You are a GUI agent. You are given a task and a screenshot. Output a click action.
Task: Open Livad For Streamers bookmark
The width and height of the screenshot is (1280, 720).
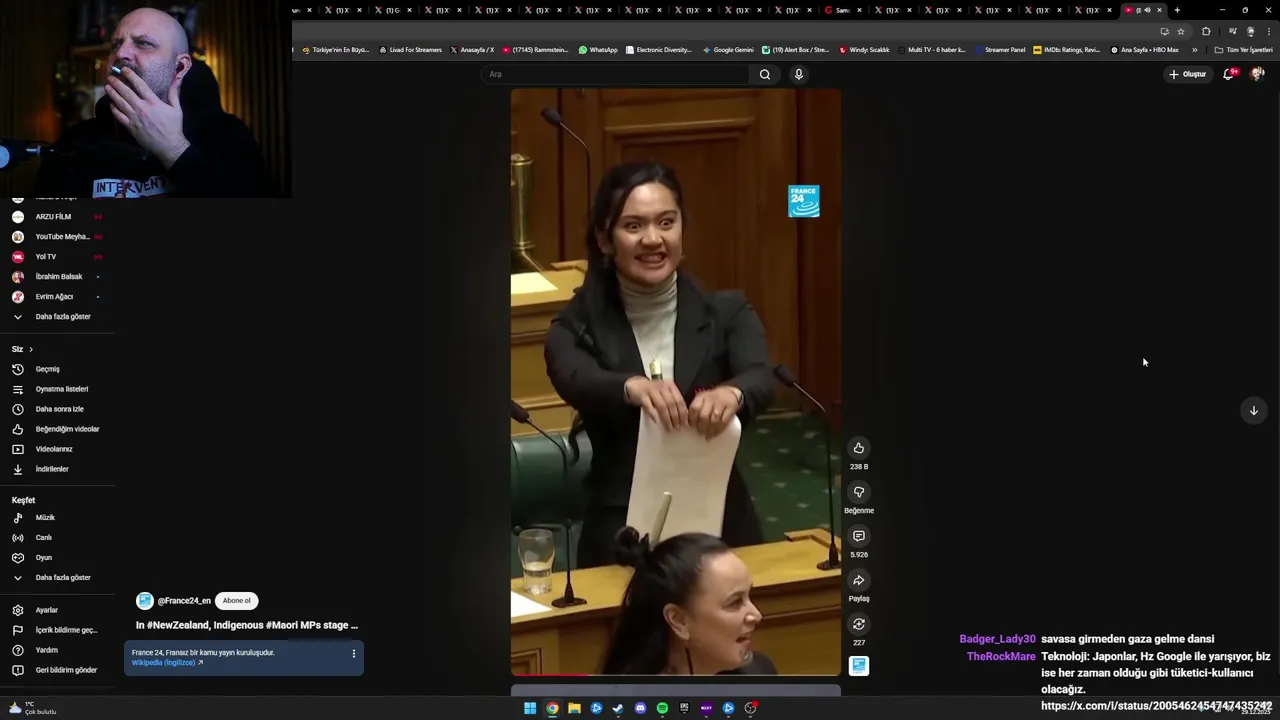coord(410,50)
